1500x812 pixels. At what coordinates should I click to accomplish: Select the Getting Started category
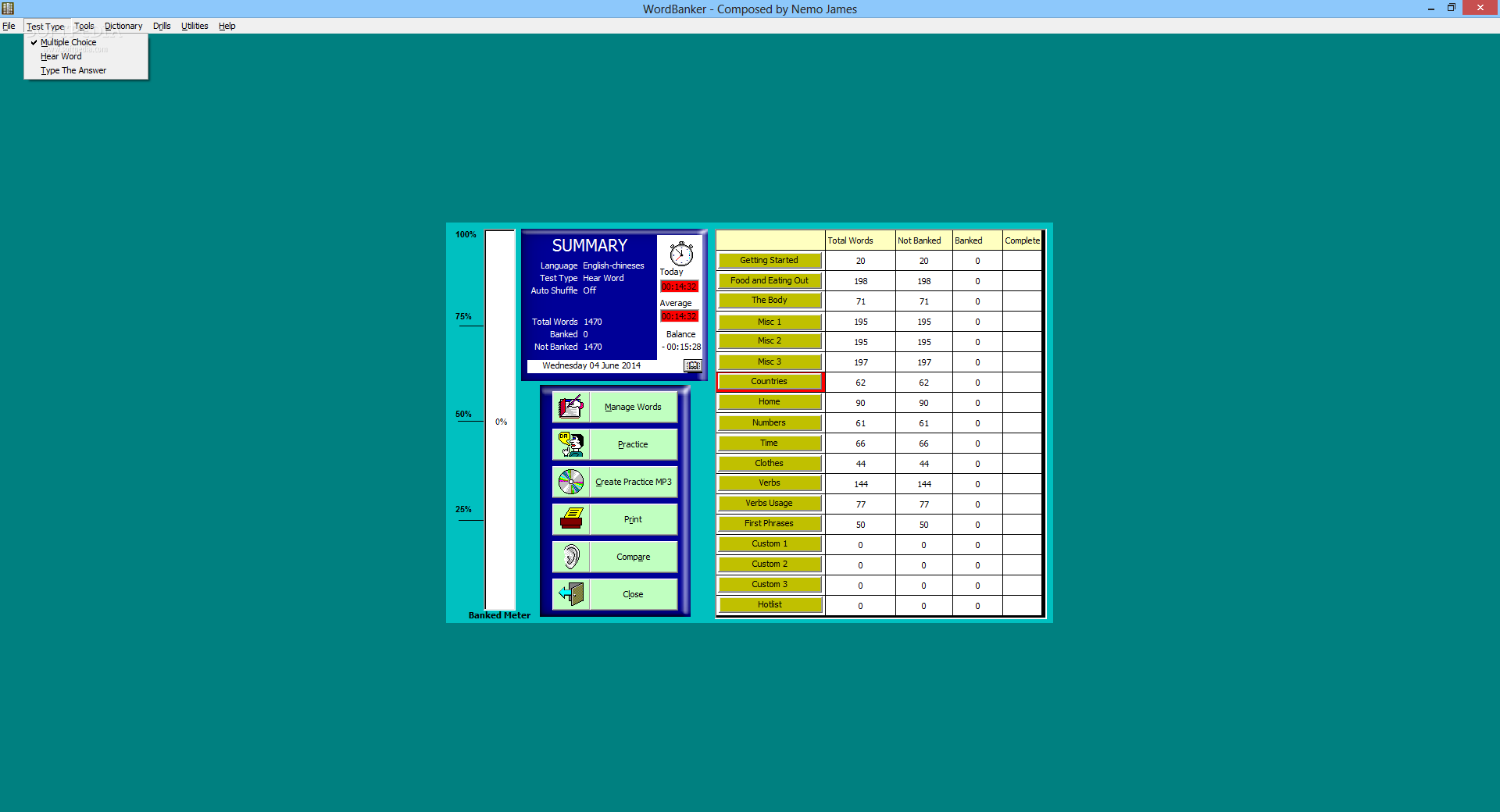tap(770, 260)
